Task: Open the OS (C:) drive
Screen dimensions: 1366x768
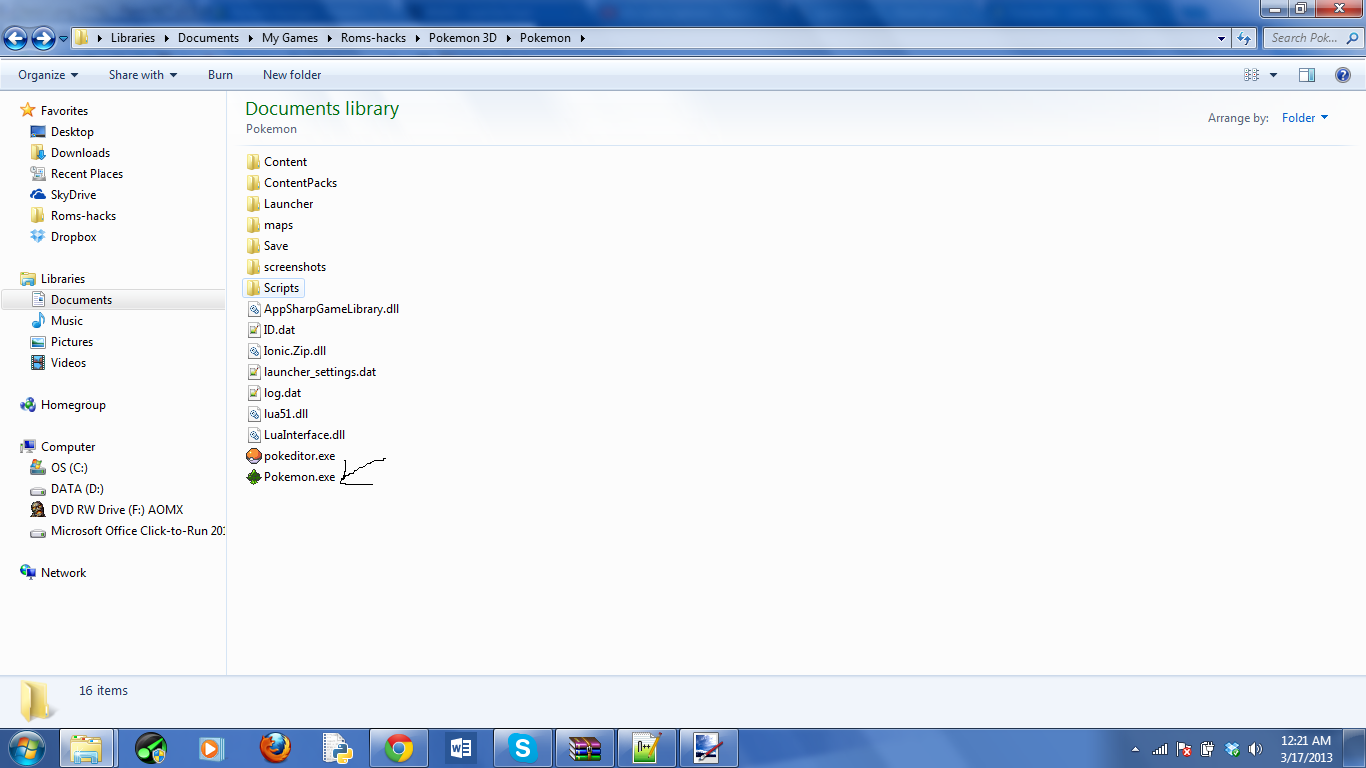Action: tap(59, 468)
